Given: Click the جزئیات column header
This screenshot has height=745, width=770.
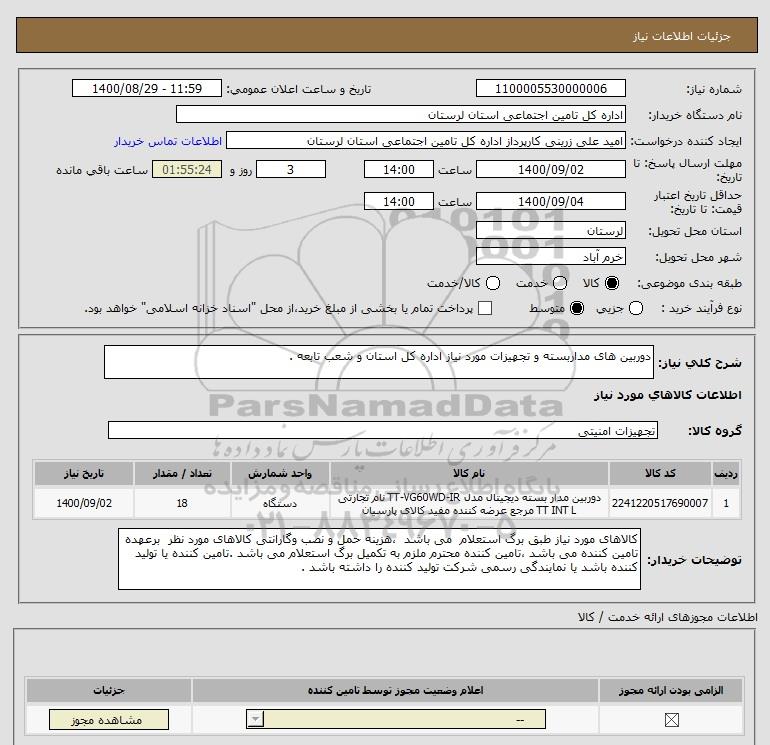Looking at the screenshot, I should (109, 690).
